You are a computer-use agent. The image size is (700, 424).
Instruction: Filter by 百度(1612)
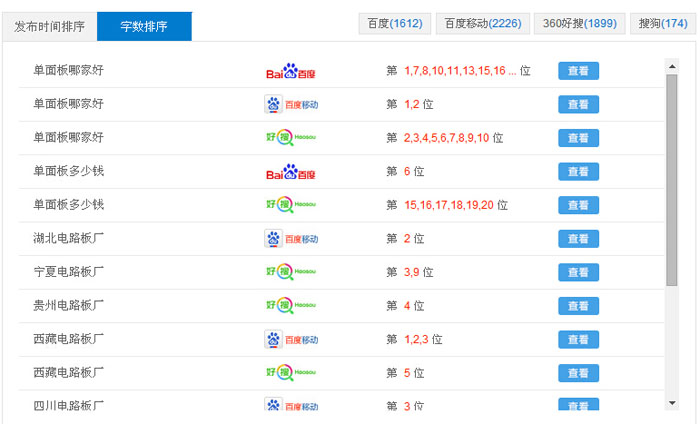click(x=395, y=24)
